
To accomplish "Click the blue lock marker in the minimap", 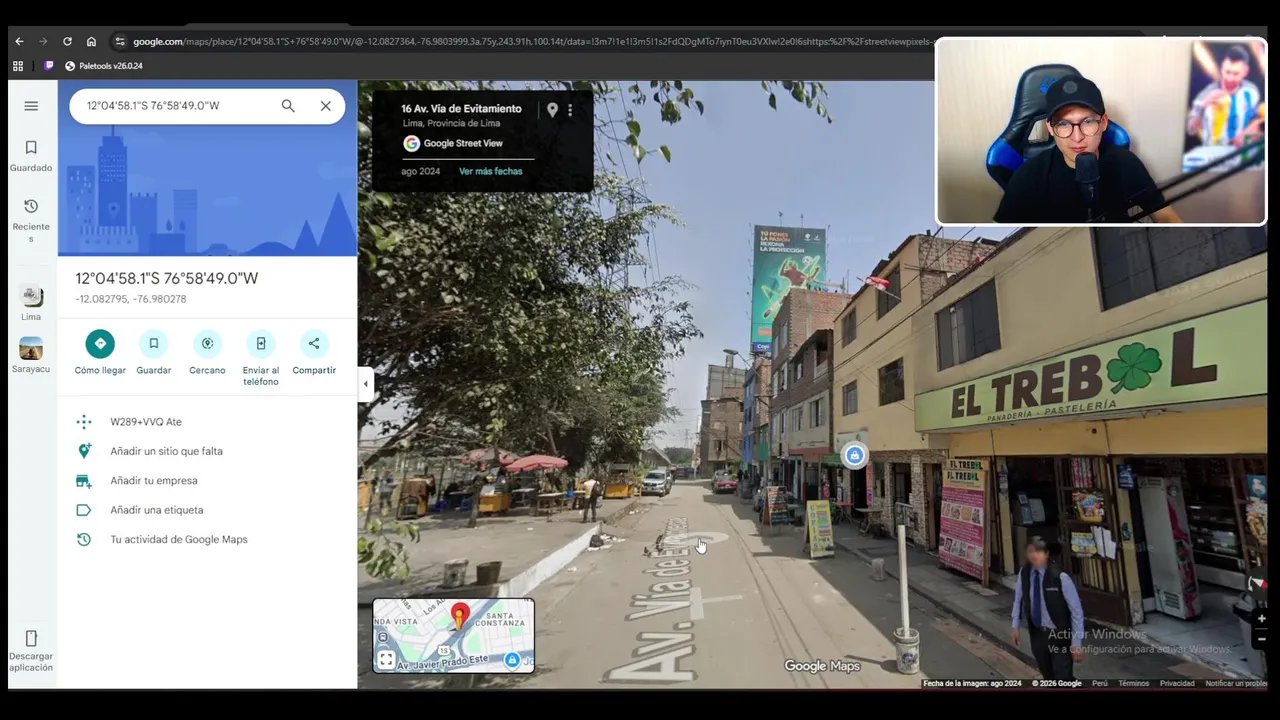I will point(512,660).
